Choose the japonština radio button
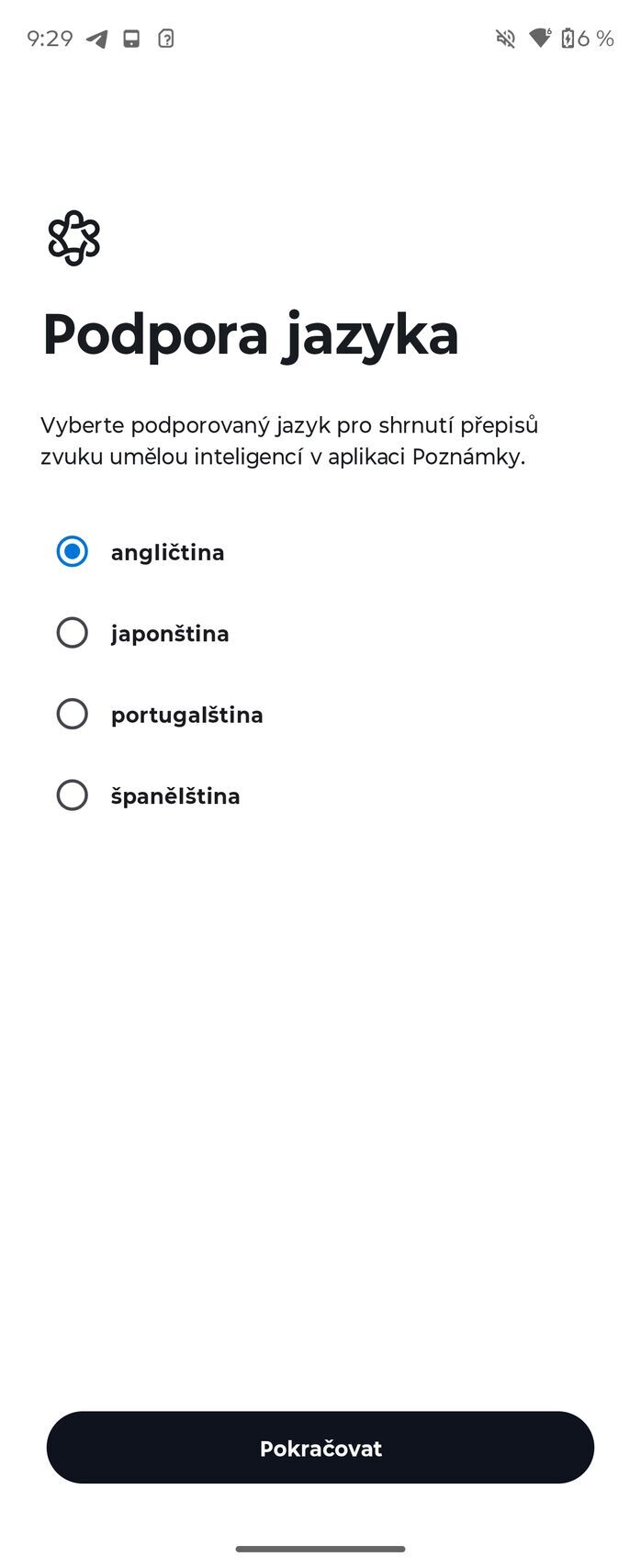The height and width of the screenshot is (1568, 641). pos(73,633)
